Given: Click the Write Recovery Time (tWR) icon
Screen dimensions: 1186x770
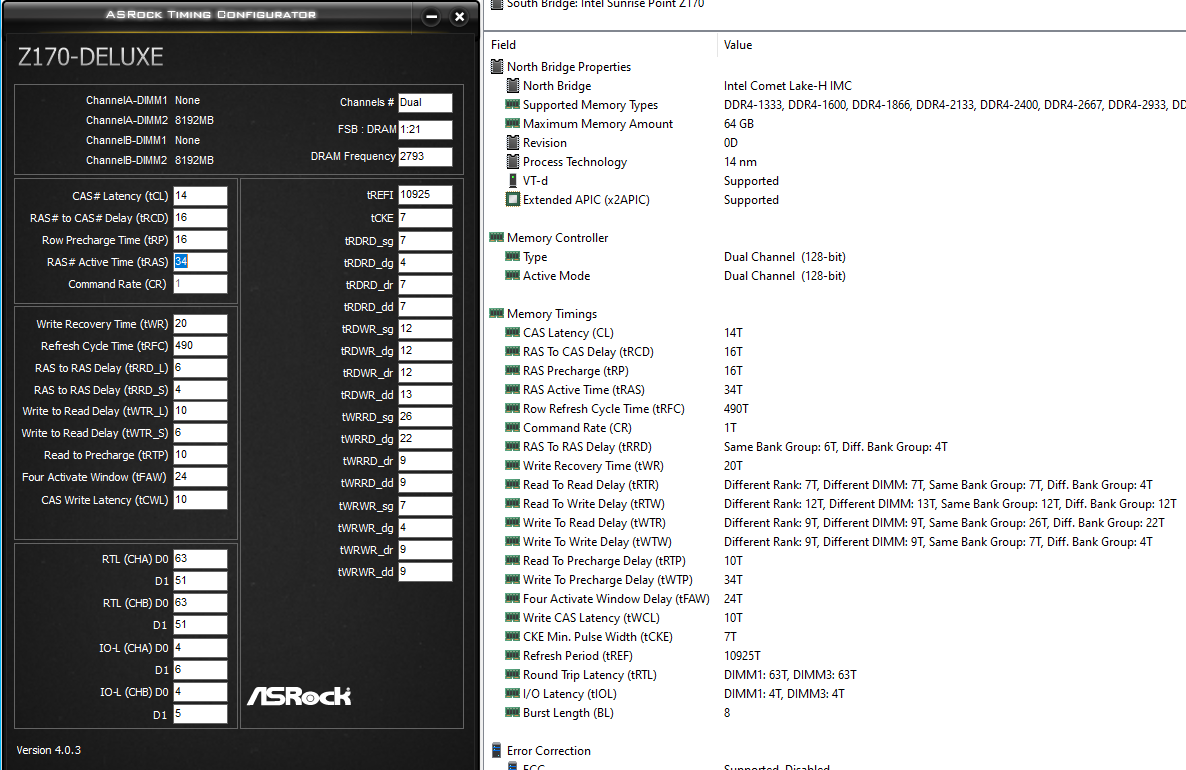Looking at the screenshot, I should point(513,465).
